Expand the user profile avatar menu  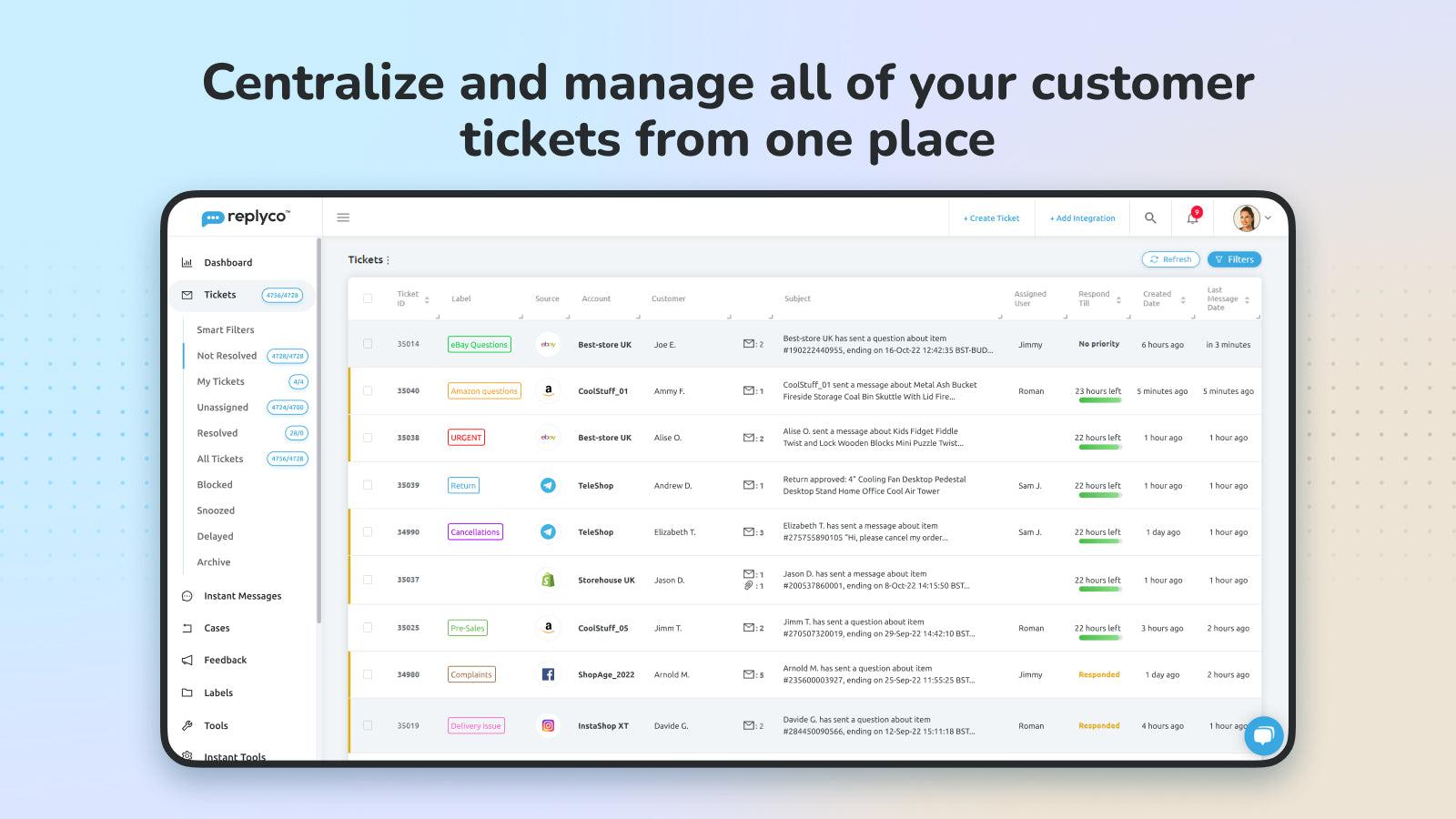coord(1246,217)
